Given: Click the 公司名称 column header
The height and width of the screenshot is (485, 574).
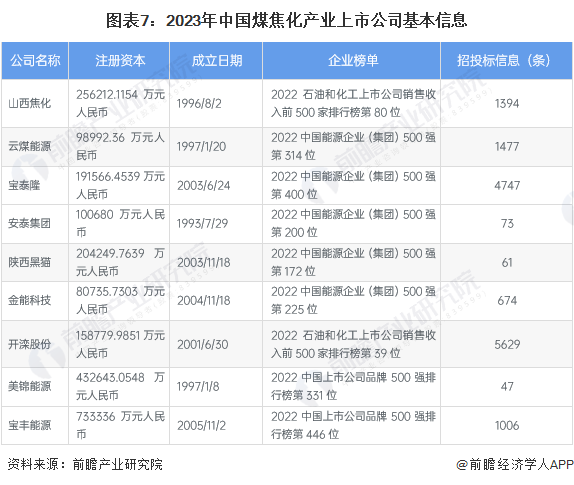Looking at the screenshot, I should pyautogui.click(x=35, y=61).
